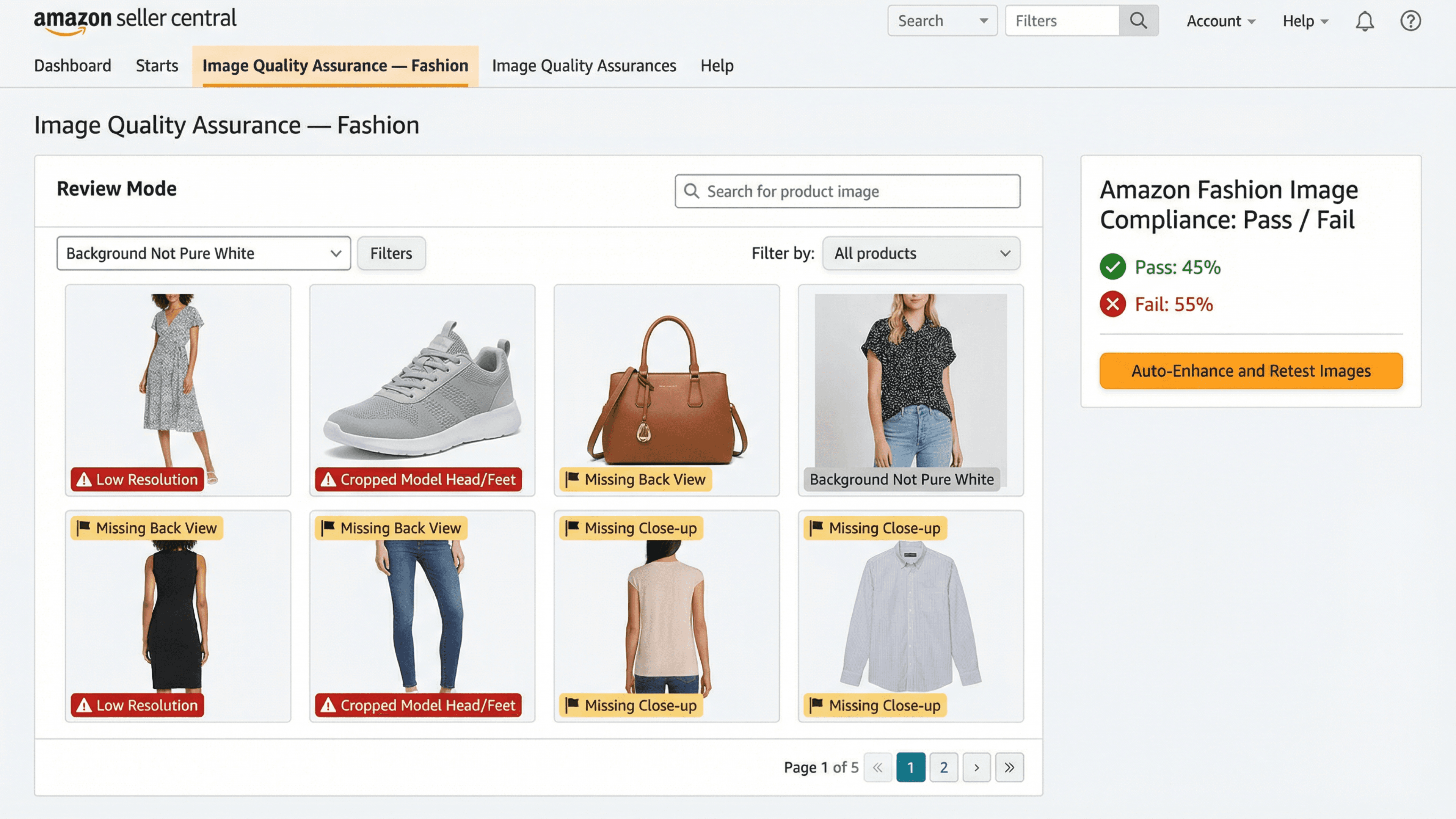Click the top search magnifier button

1138,21
